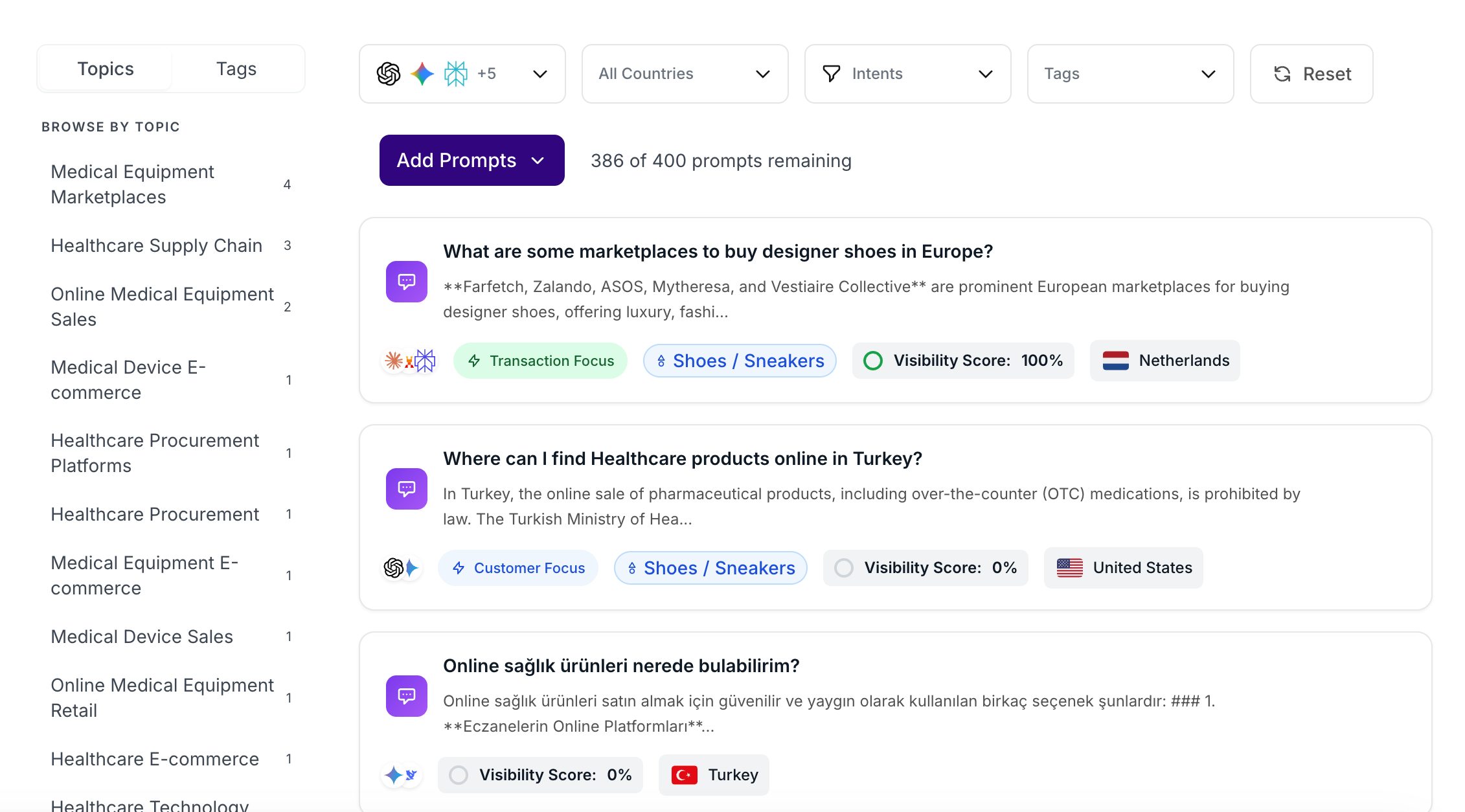Click the Turkey flag icon
This screenshot has height=812, width=1465.
click(684, 775)
